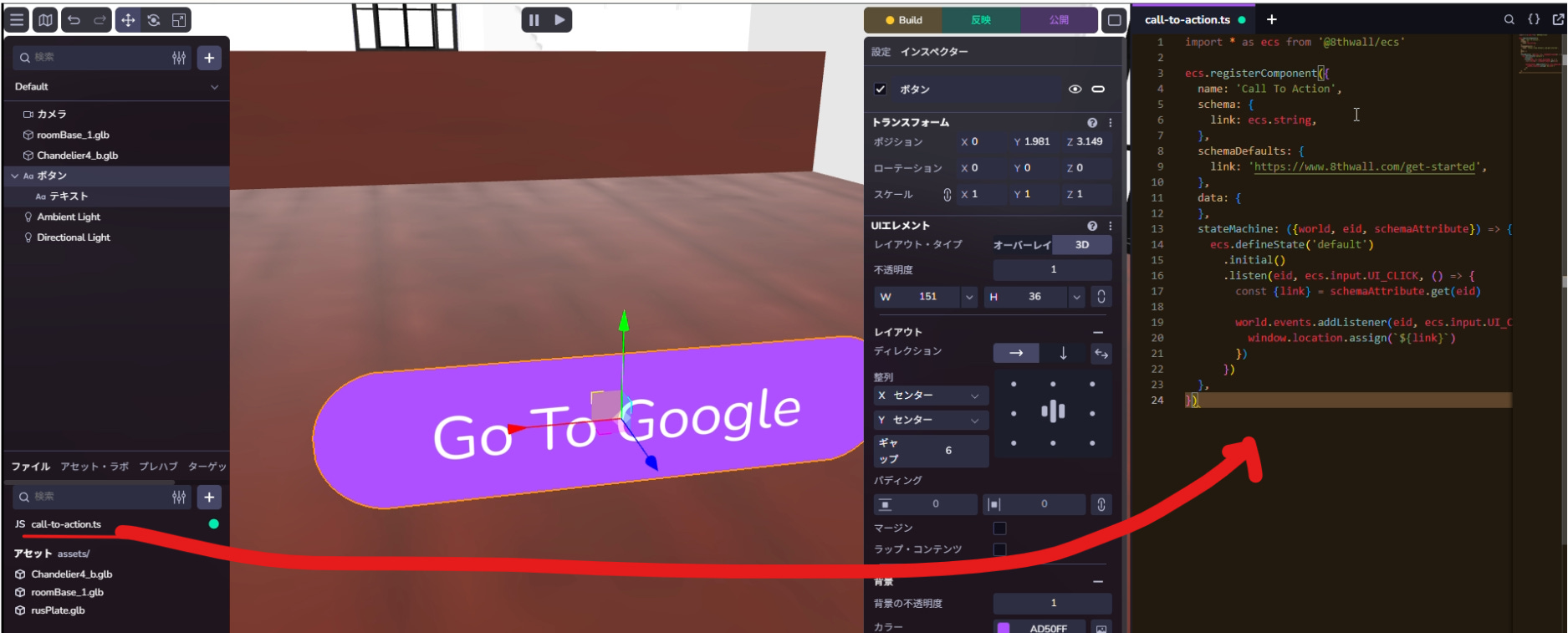
Task: Select カメラ in hierarchy
Action: tap(51, 115)
